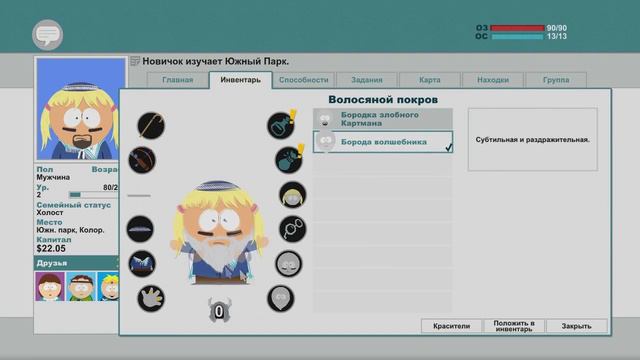Click the profile avatar portrait
Viewport: 640px width, 360px height.
click(x=81, y=109)
